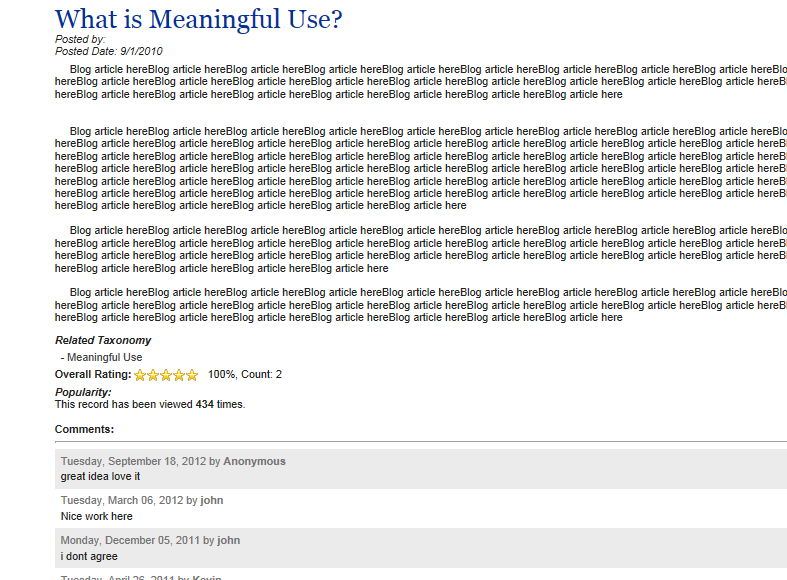Click the Posted Date 9/1/2010 text

pos(109,50)
